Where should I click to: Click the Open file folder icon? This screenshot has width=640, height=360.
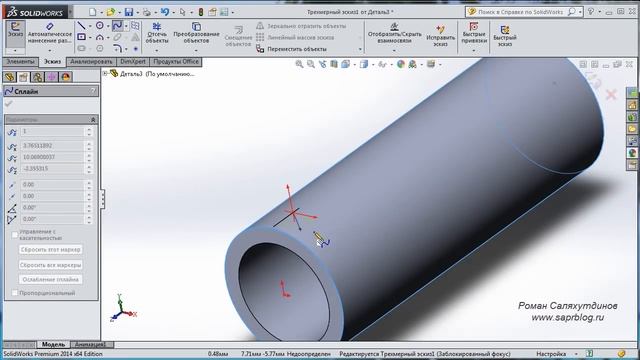tap(110, 12)
